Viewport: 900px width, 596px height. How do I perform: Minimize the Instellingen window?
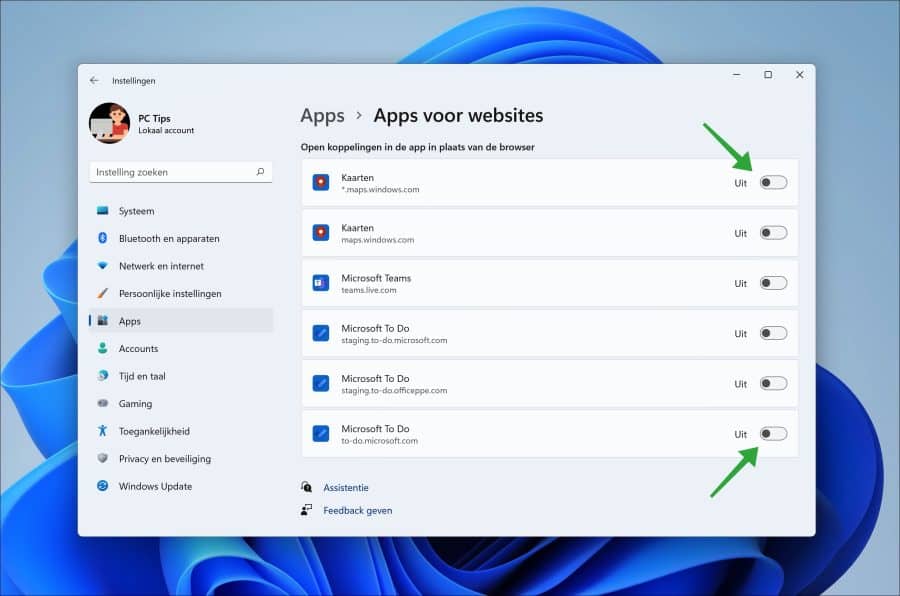pos(736,75)
